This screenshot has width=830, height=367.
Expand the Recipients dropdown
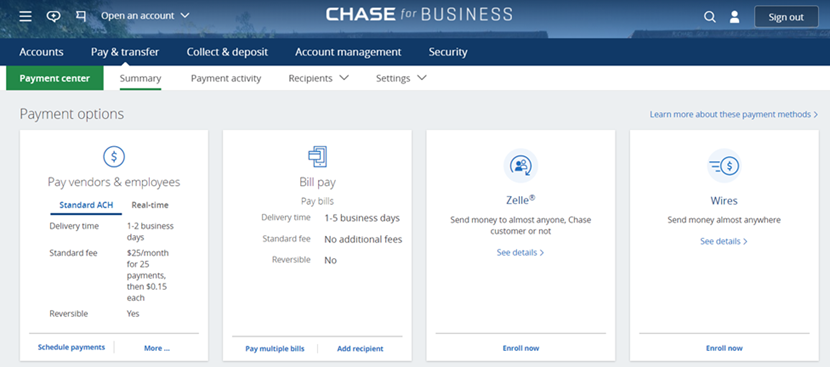click(x=319, y=78)
